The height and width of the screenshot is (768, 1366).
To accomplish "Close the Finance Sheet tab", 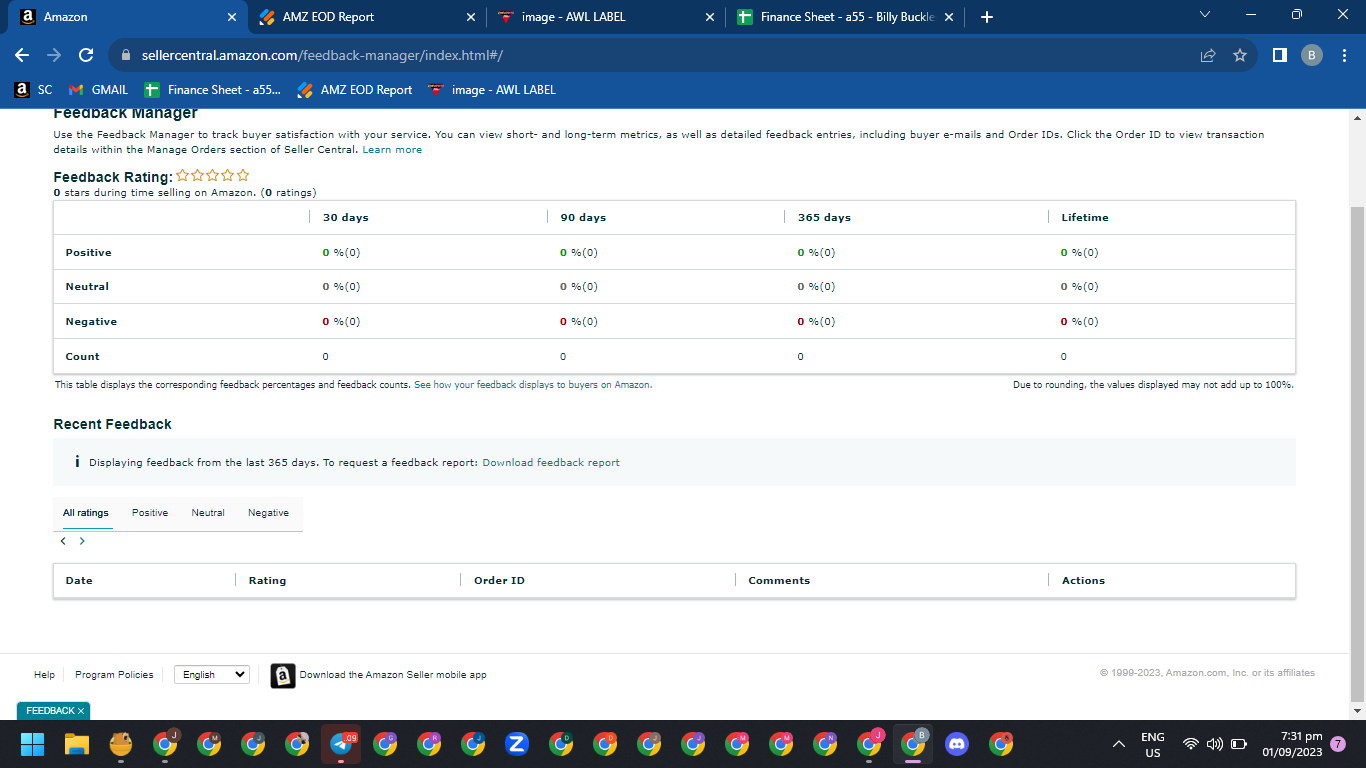I will [x=949, y=17].
